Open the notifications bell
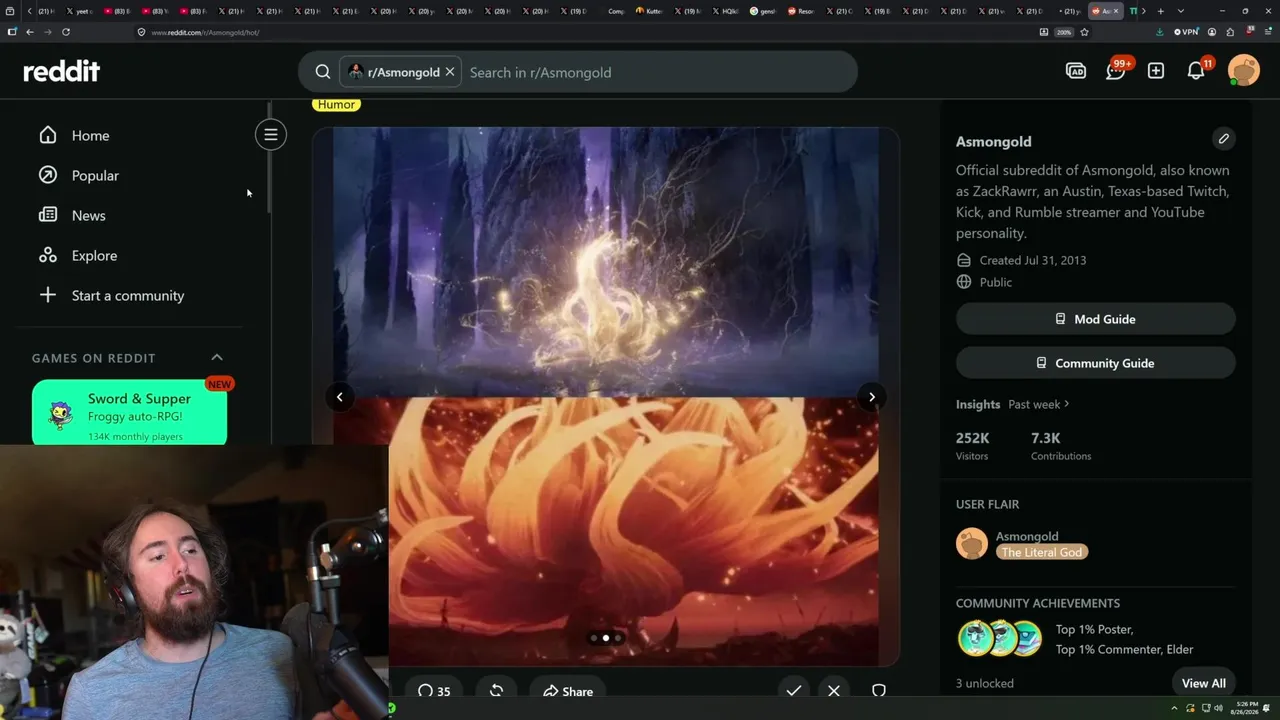Viewport: 1280px width, 720px height. (1196, 71)
